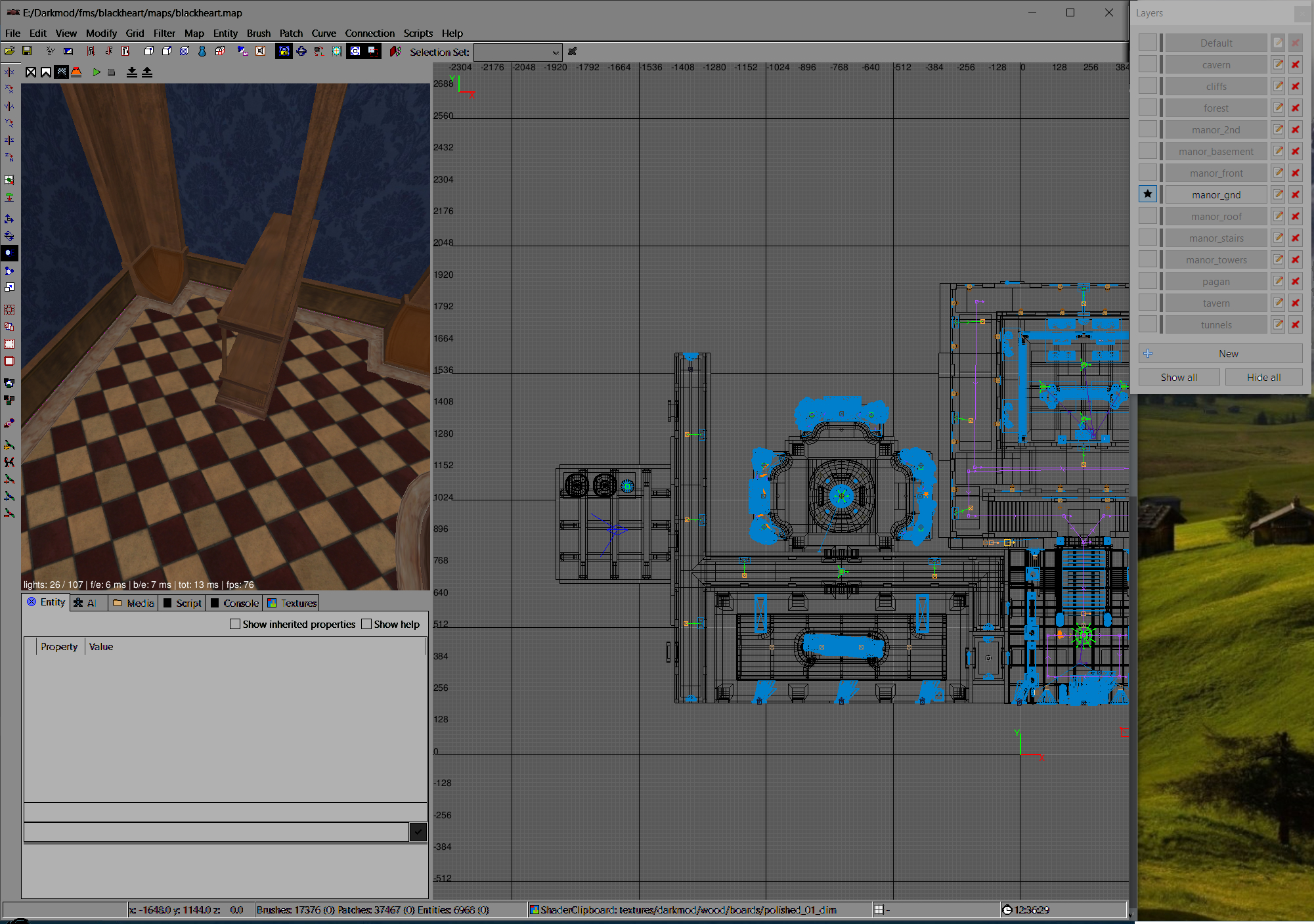
Task: Click the floor down arrow icon
Action: pyautogui.click(x=132, y=72)
